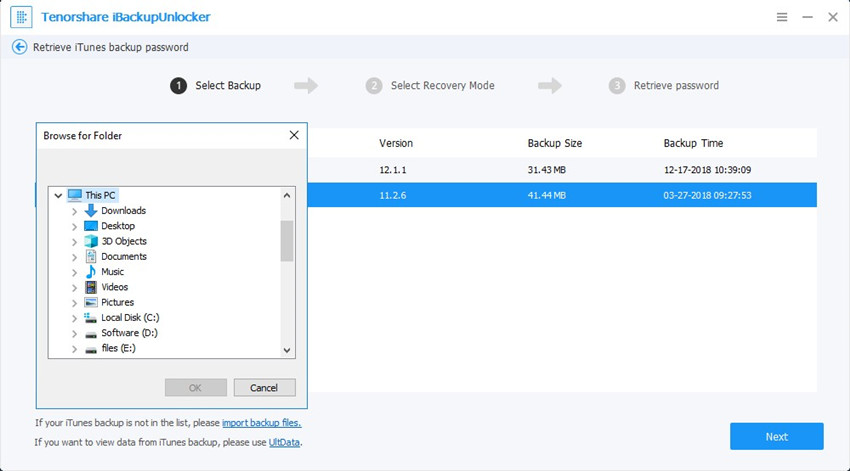Click Cancel in Browse for Folder

tap(265, 388)
